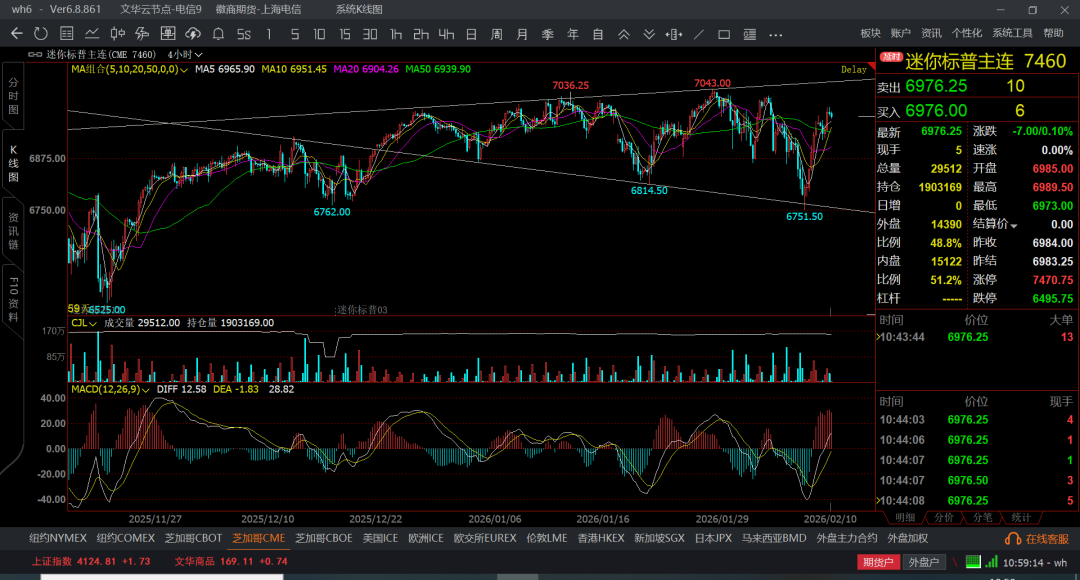The image size is (1080, 580).
Task: Expand the 结算价 dropdown arrow
Action: [x=1014, y=225]
